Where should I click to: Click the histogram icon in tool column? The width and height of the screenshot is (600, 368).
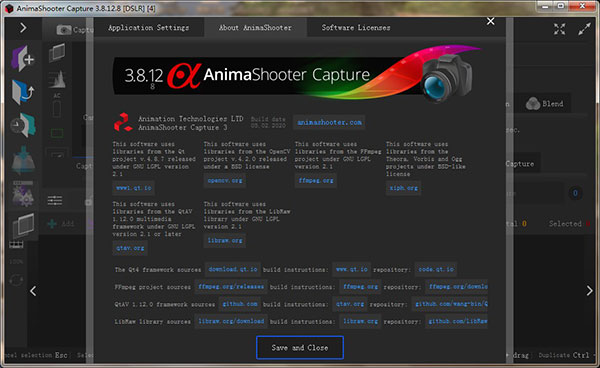pos(57,79)
